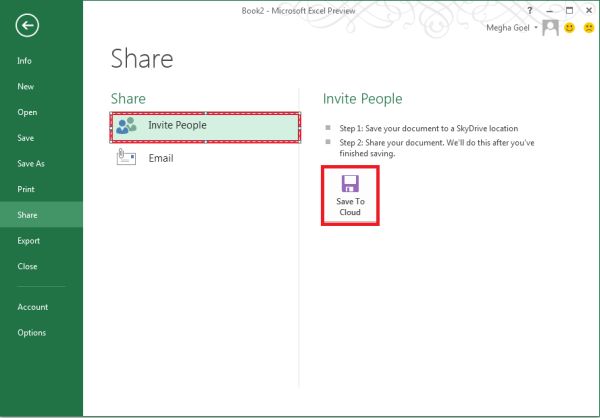Viewport: 600px width, 418px height.
Task: Maximize the Excel window
Action: coord(569,11)
